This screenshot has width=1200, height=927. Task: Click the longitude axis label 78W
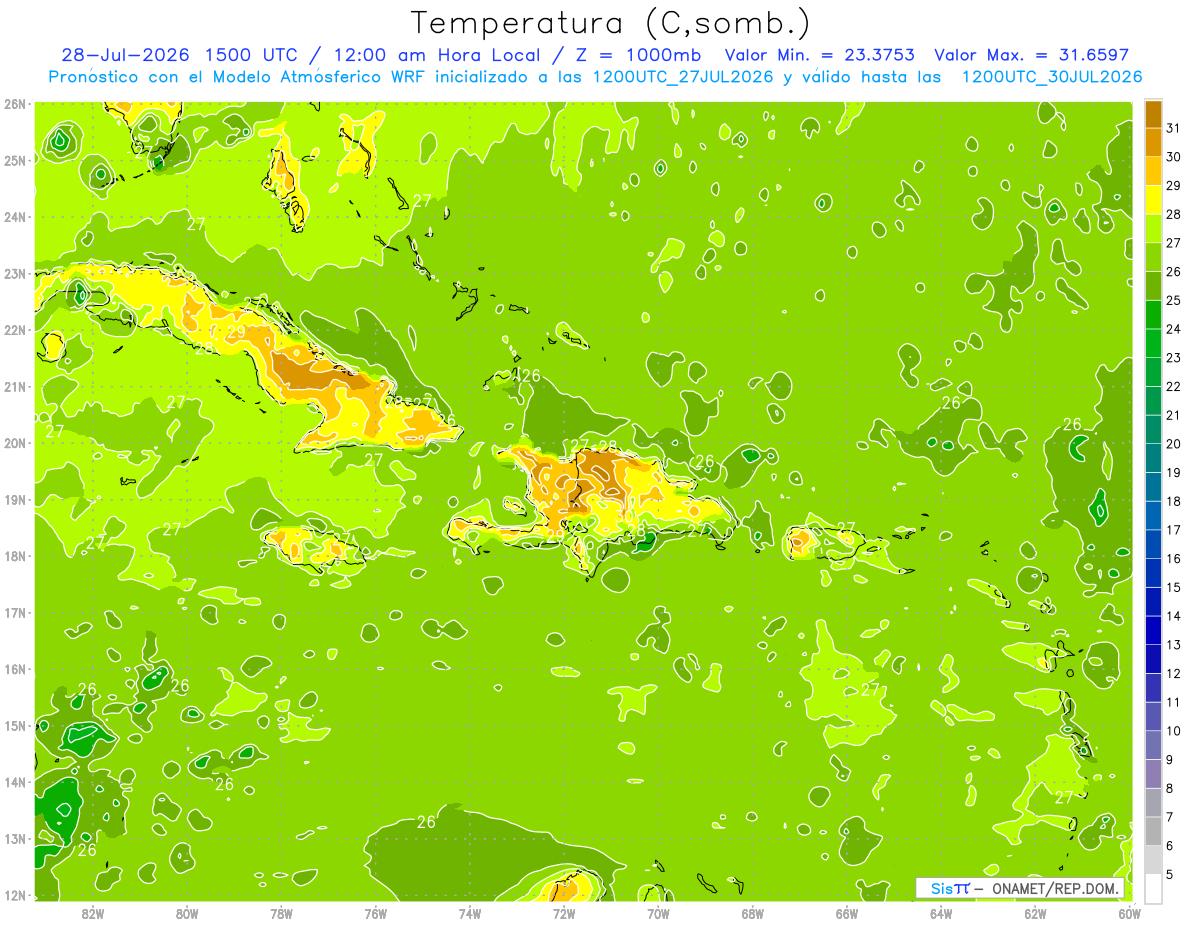(x=281, y=914)
